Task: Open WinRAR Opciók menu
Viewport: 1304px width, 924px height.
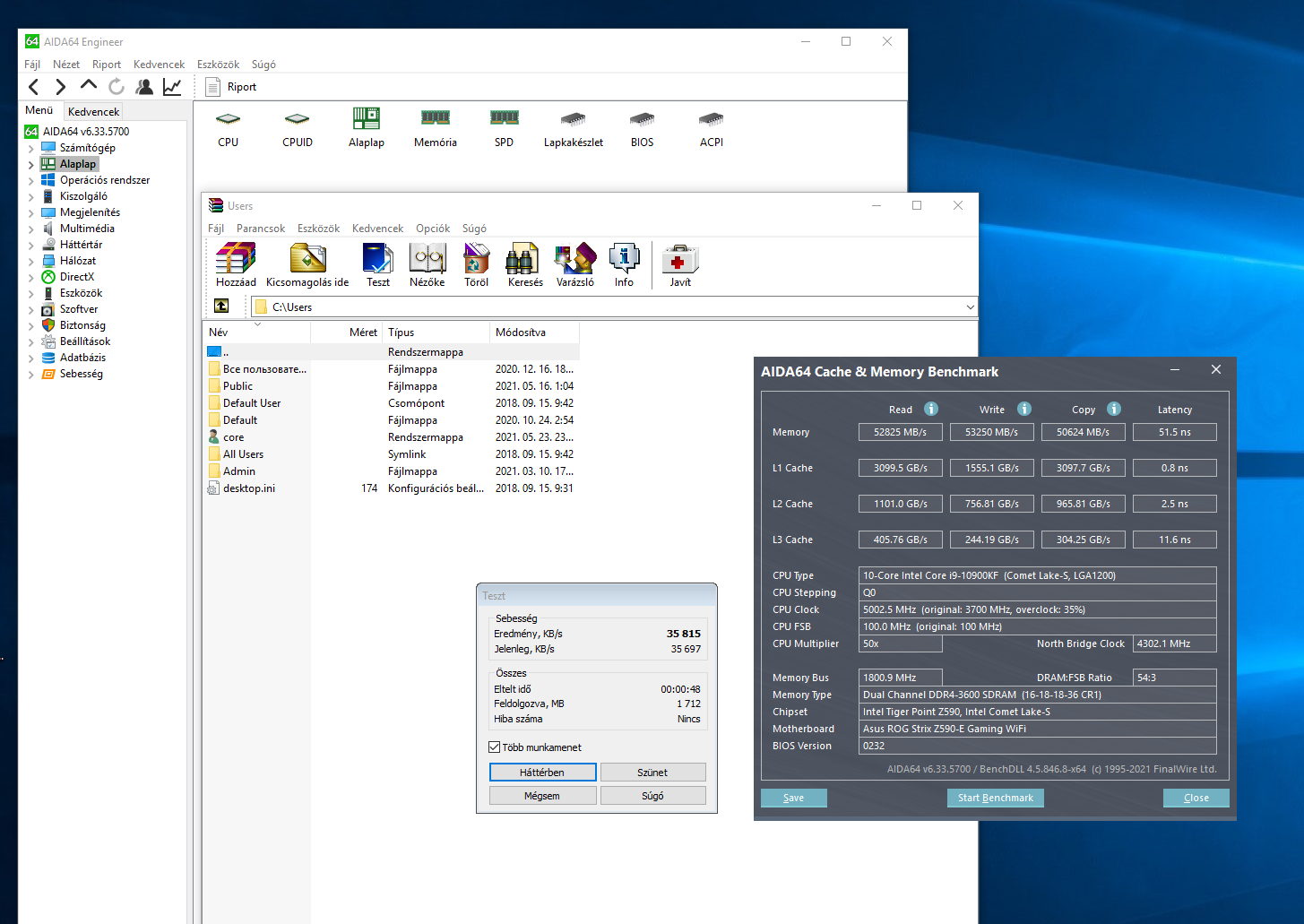Action: (x=433, y=229)
